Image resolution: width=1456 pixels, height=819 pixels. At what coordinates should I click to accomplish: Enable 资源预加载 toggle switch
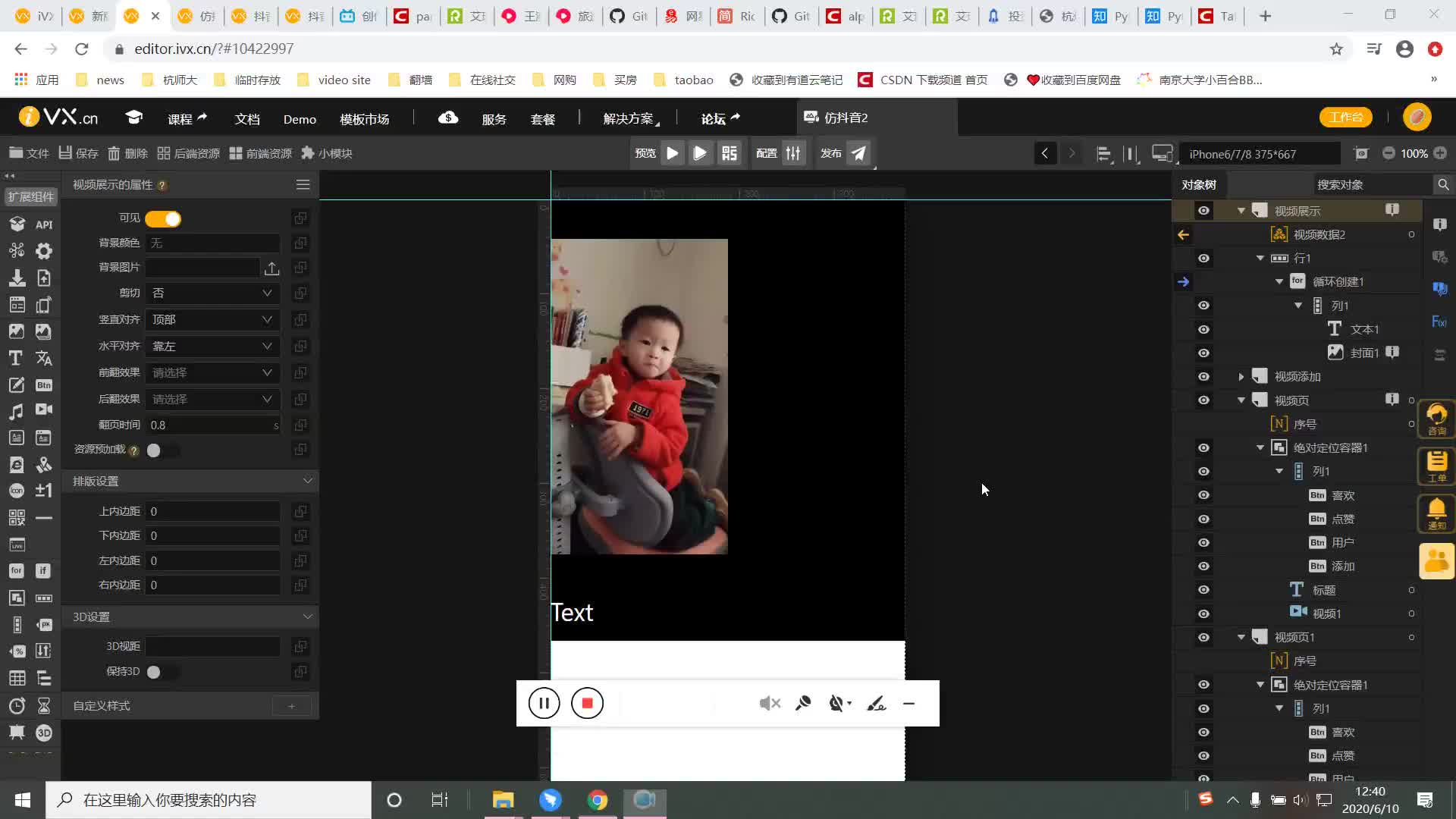click(x=155, y=450)
